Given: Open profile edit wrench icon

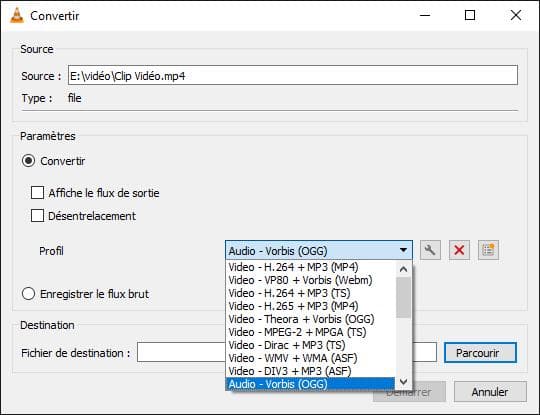Looking at the screenshot, I should tap(430, 250).
